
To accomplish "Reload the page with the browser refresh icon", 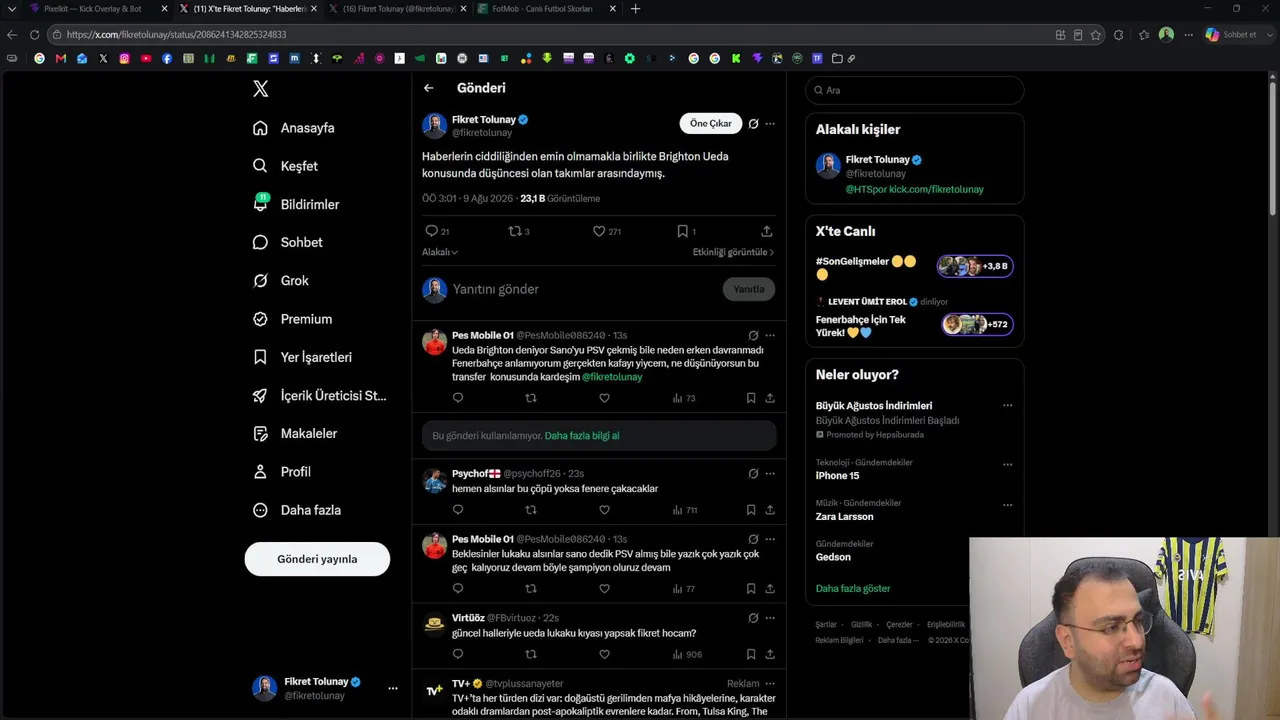I will pos(34,34).
